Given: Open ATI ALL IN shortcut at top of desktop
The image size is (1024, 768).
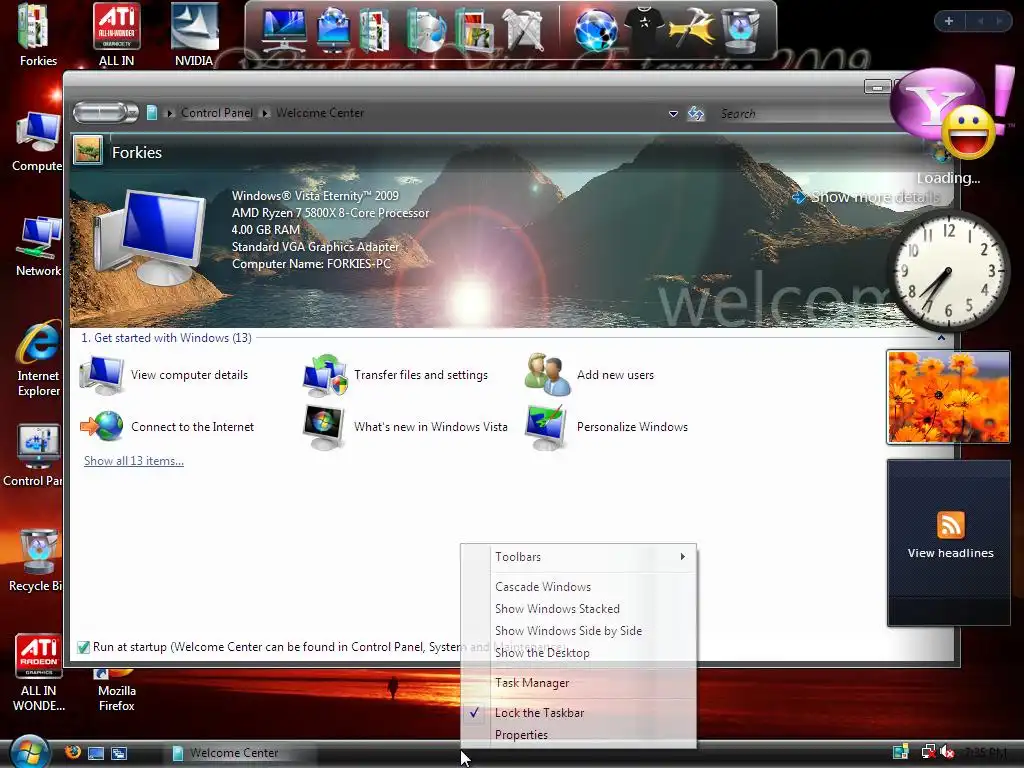Looking at the screenshot, I should click(x=116, y=34).
